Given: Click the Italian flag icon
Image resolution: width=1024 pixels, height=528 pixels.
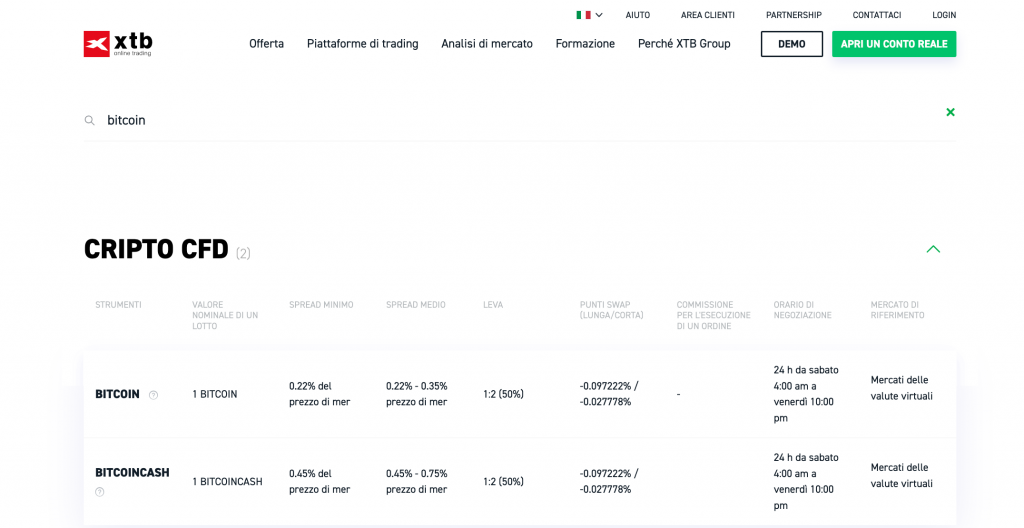Looking at the screenshot, I should [583, 15].
